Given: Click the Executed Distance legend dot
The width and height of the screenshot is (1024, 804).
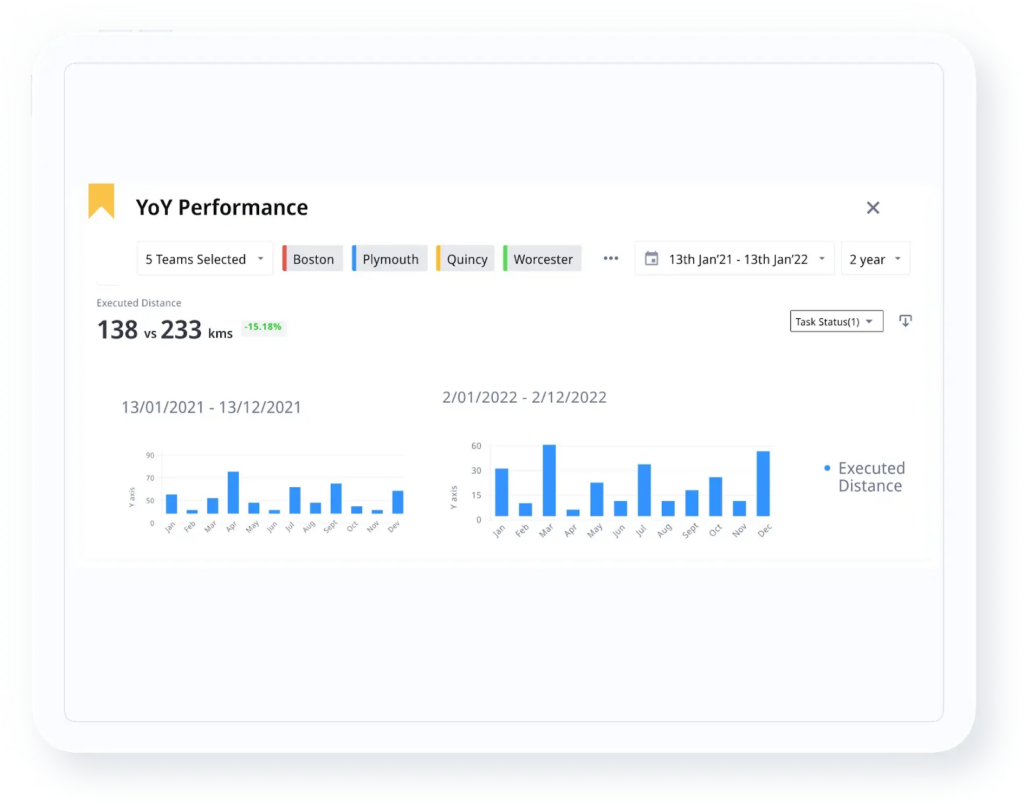Looking at the screenshot, I should 826,468.
